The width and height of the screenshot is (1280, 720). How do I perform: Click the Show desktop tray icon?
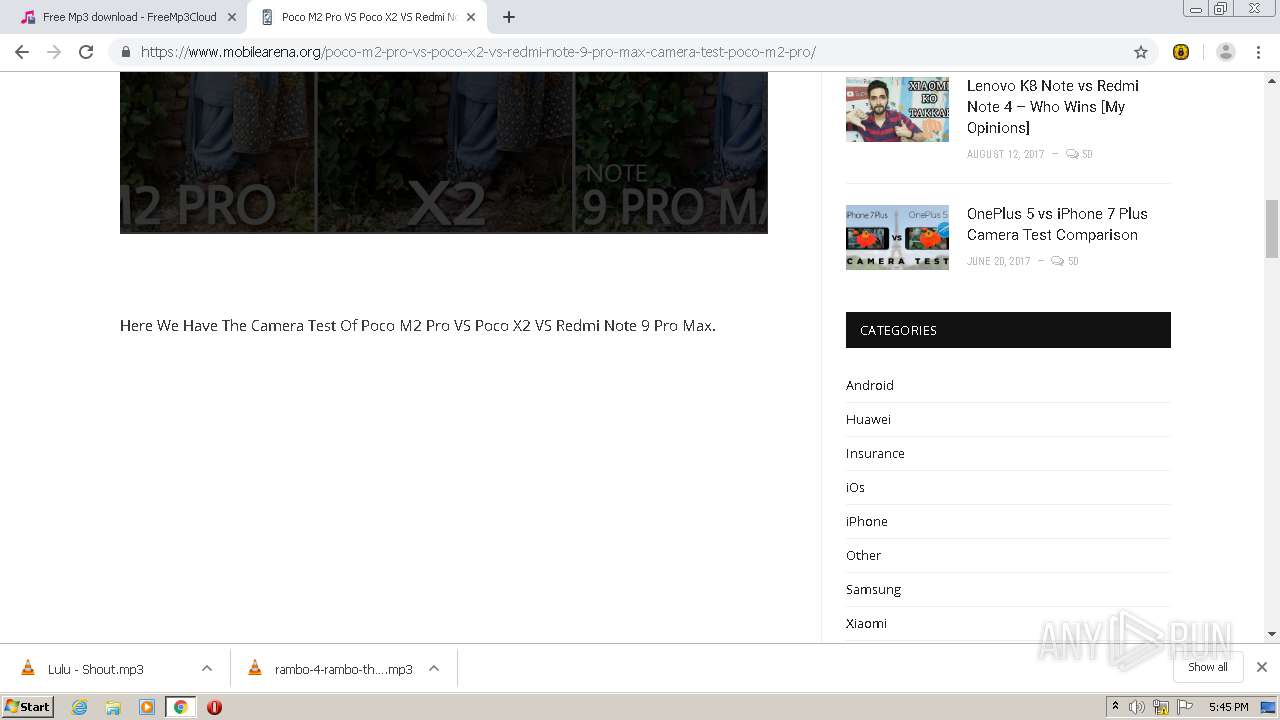click(1269, 707)
